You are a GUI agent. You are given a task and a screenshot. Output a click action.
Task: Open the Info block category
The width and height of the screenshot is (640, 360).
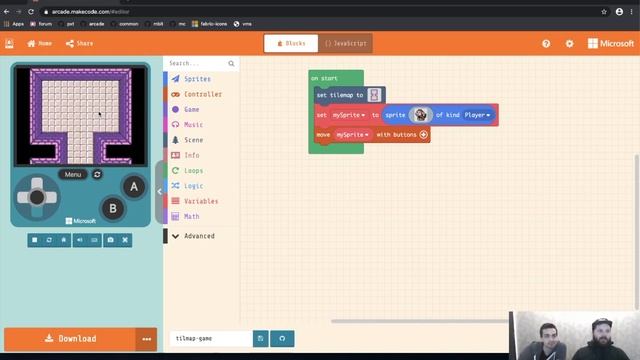click(x=201, y=155)
